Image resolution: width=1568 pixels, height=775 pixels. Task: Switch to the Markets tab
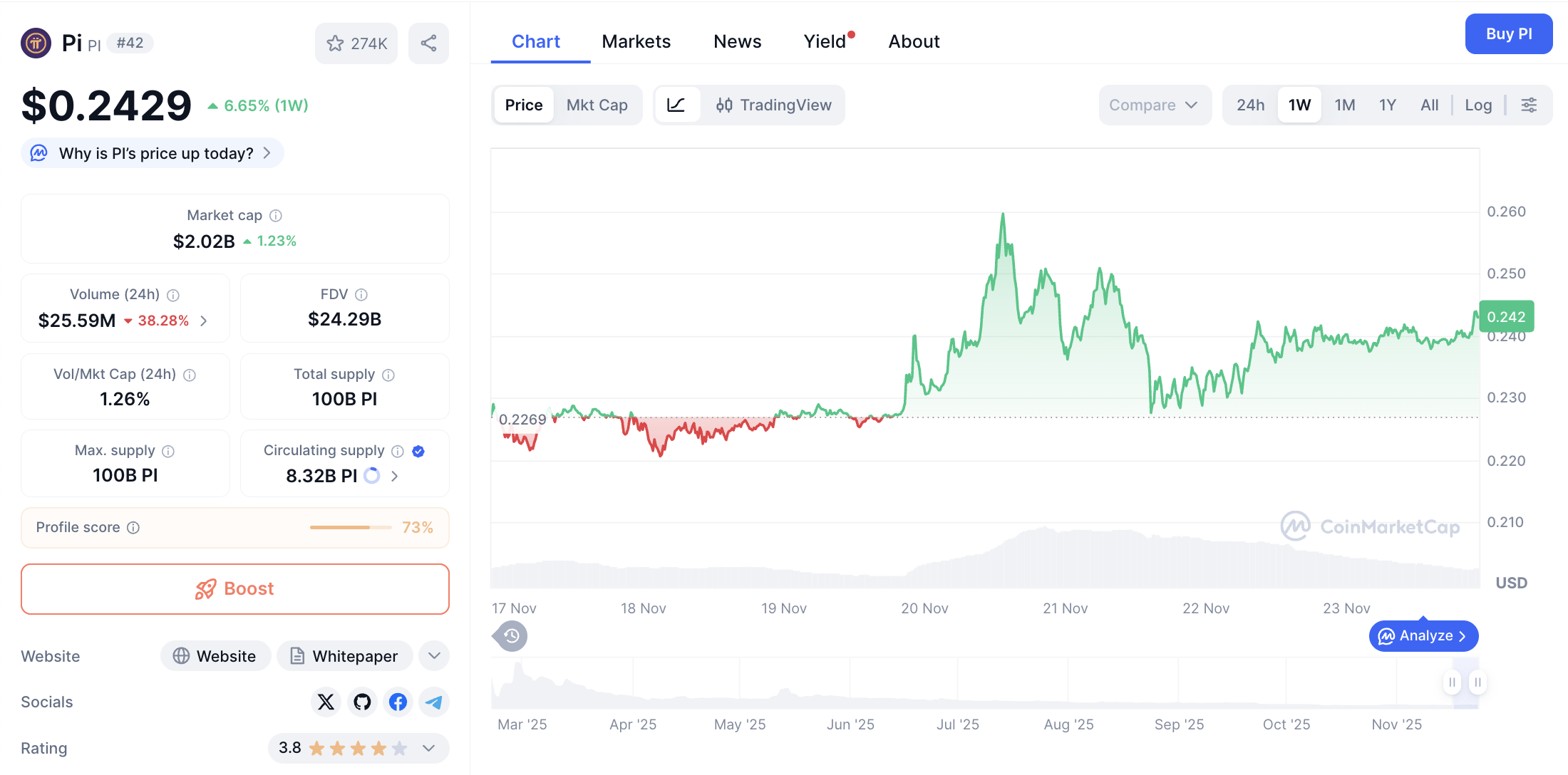(x=636, y=41)
